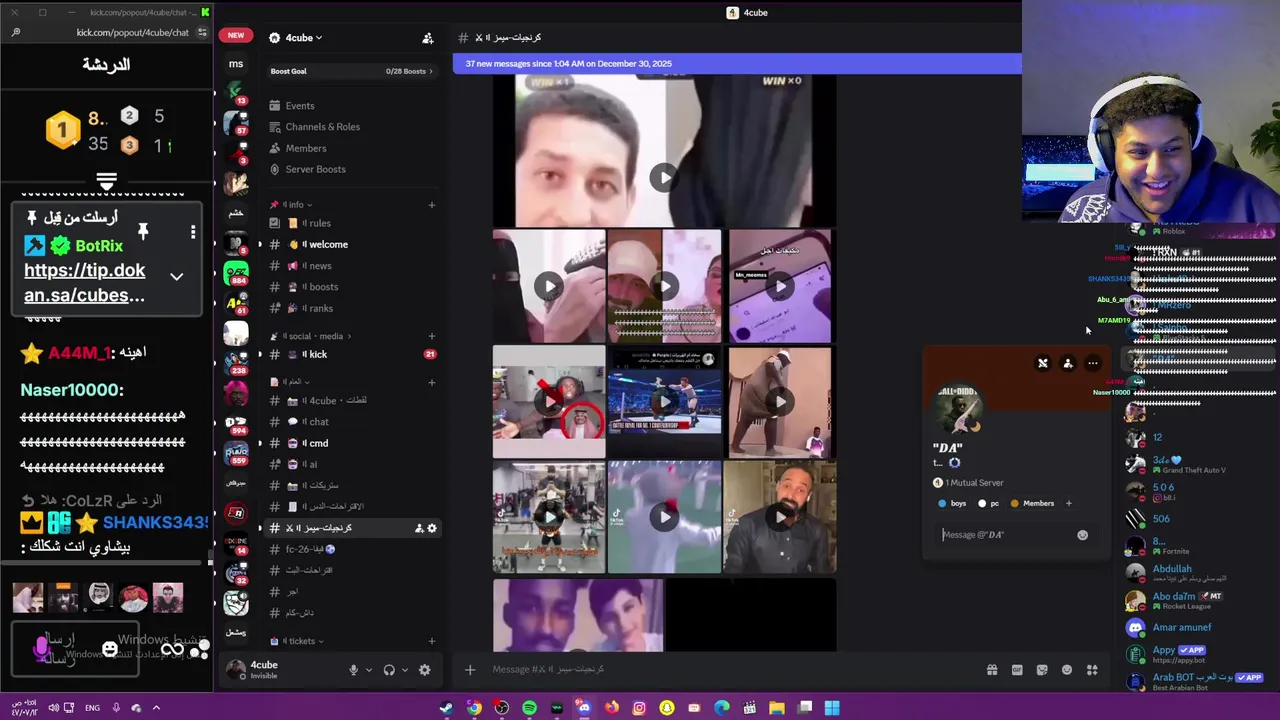Click the create invite icon on the selected channel
The height and width of the screenshot is (720, 1280).
tap(419, 528)
